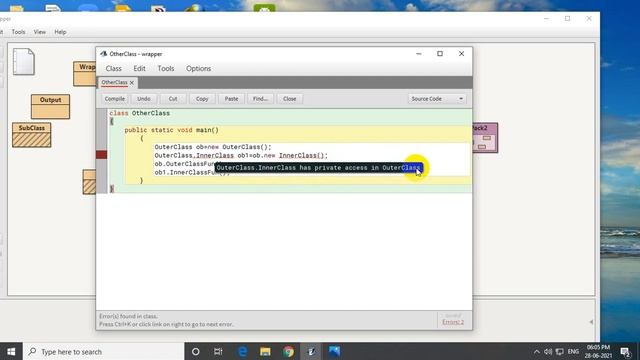Open File Explorer from the taskbar
Viewport: 640px width, 360px height.
point(265,351)
